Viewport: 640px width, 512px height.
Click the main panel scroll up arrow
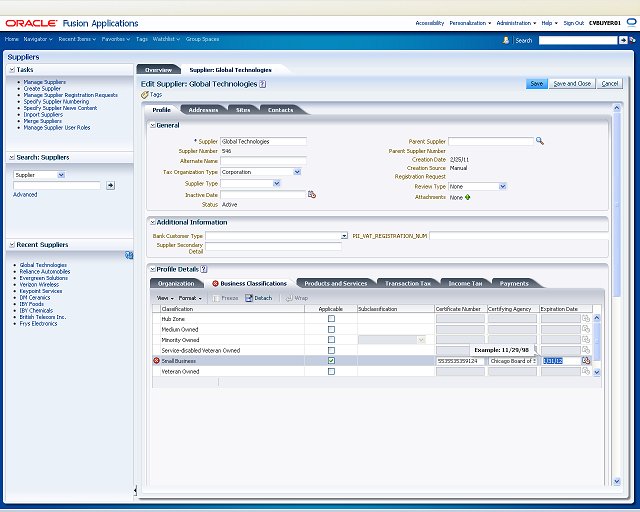[617, 108]
